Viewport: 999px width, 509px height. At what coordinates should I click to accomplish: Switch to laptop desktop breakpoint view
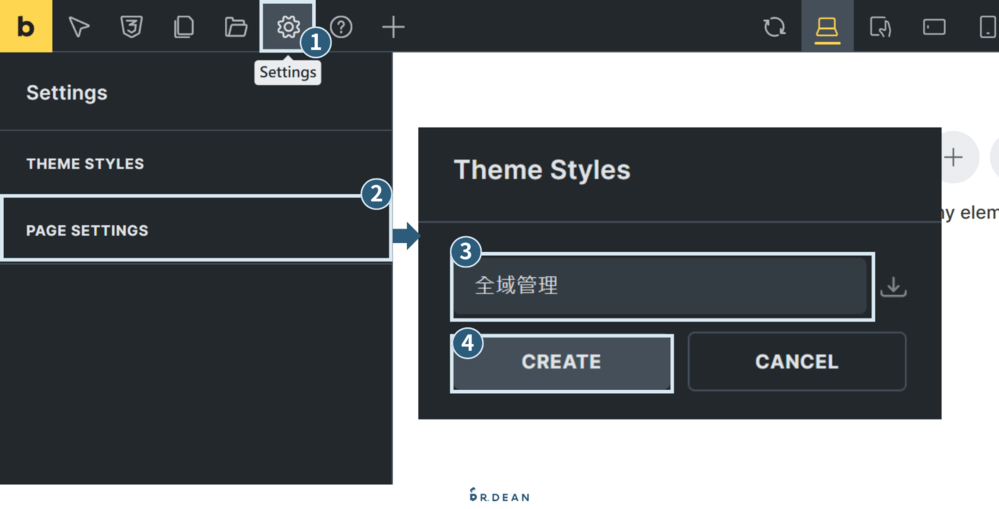point(827,27)
